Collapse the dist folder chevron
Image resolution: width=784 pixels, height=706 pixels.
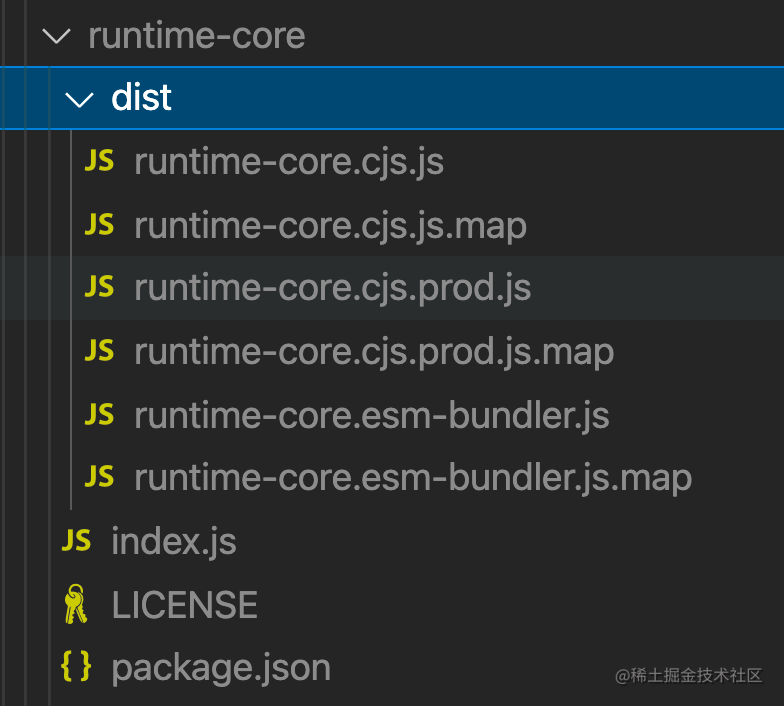79,98
